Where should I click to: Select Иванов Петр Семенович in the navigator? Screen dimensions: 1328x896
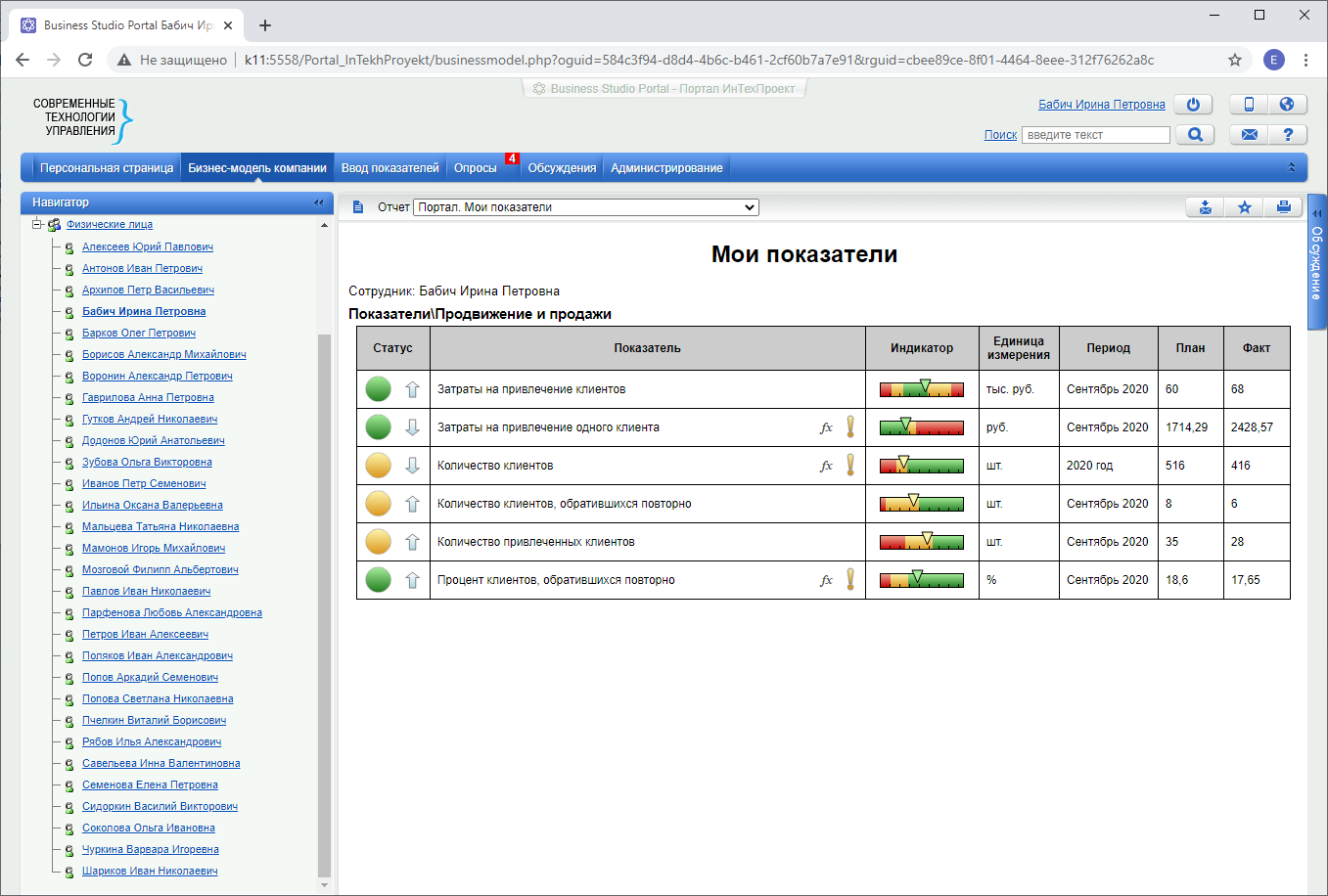click(144, 484)
